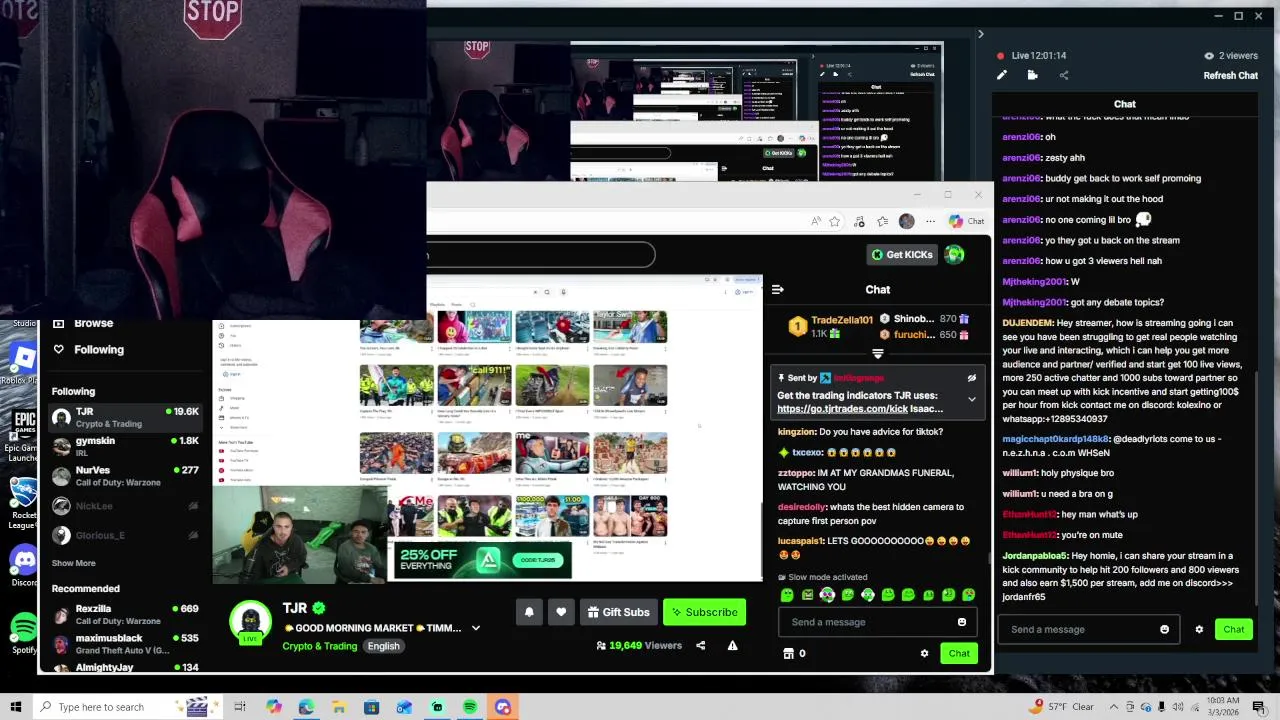Image resolution: width=1280 pixels, height=720 pixels.
Task: Click the green Chat button in the streaming app
Action: point(1234,629)
